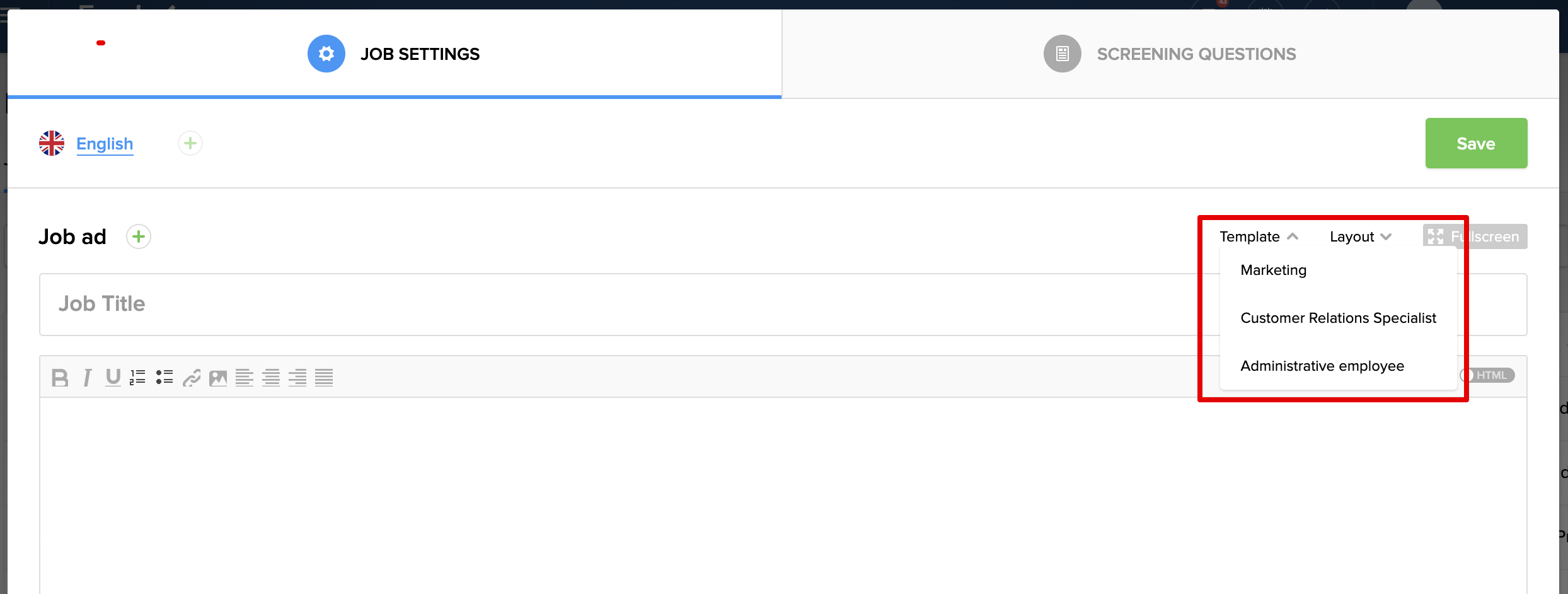
Task: Insert a numbered list
Action: click(137, 378)
